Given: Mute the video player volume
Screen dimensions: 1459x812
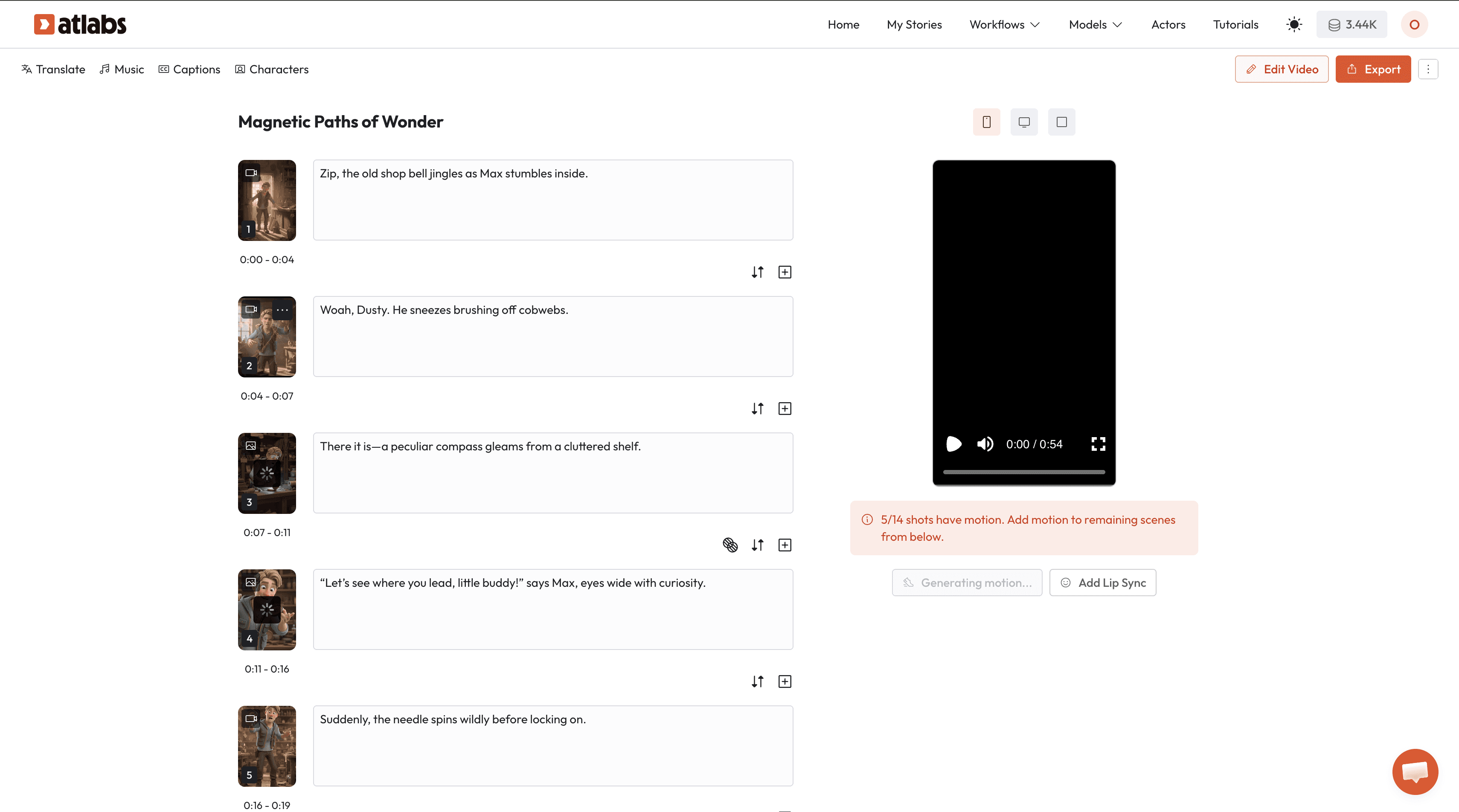Looking at the screenshot, I should (x=985, y=444).
